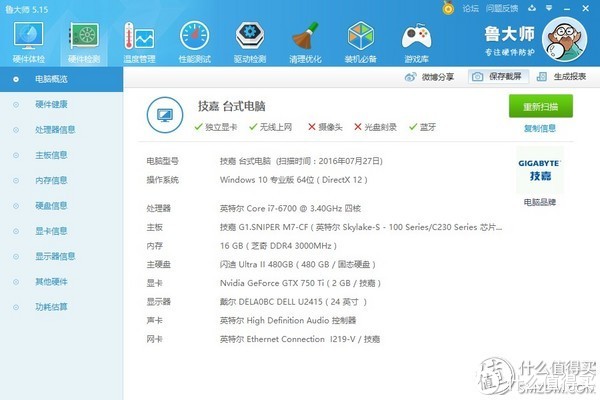Click the 闪迪 Ultra II 480GB value
Screen dimensions: 600x400
pyautogui.click(x=298, y=264)
